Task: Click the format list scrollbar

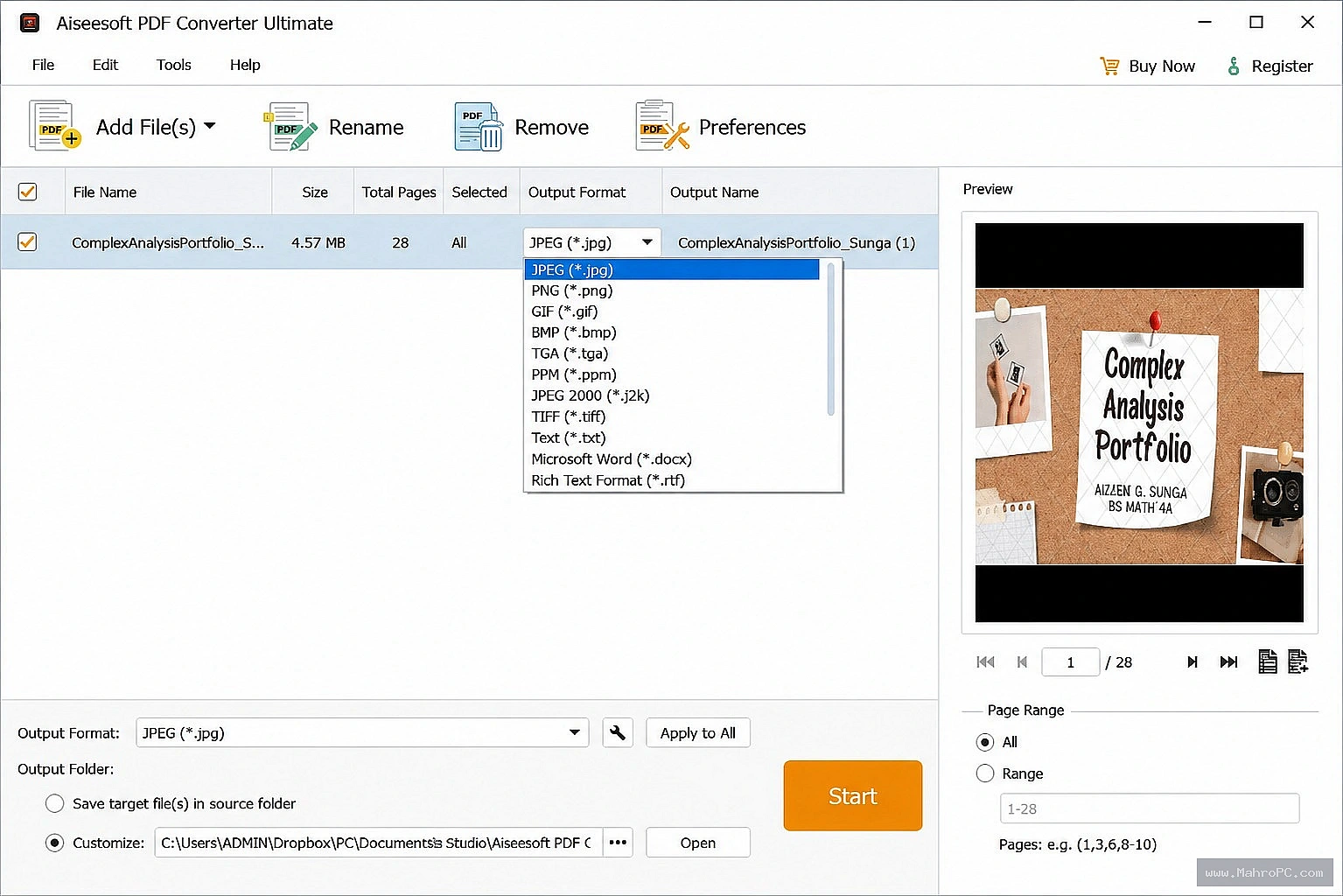Action: tap(830, 339)
